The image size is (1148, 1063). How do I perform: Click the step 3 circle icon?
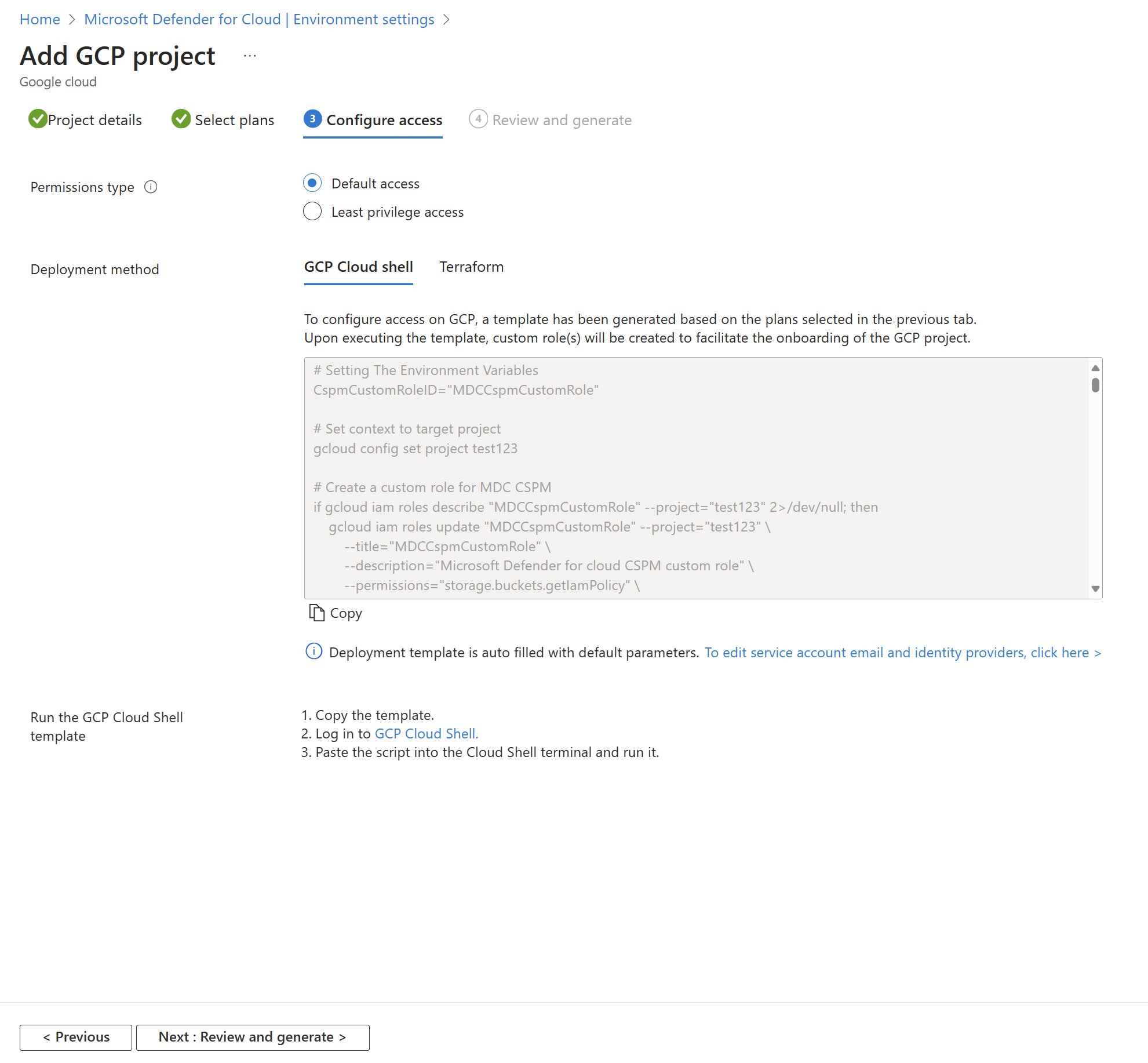[312, 119]
